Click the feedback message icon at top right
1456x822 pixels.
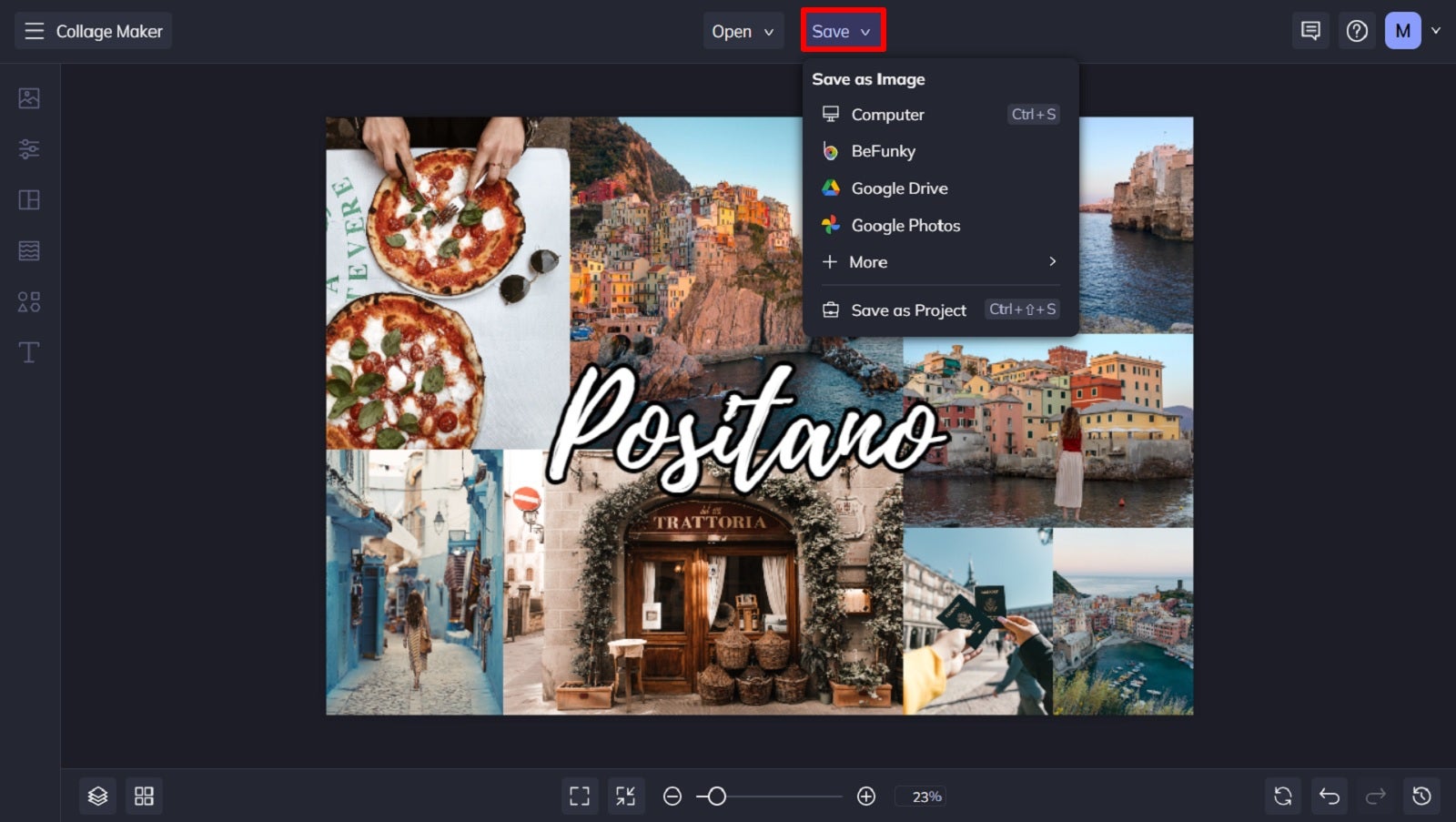(1310, 30)
